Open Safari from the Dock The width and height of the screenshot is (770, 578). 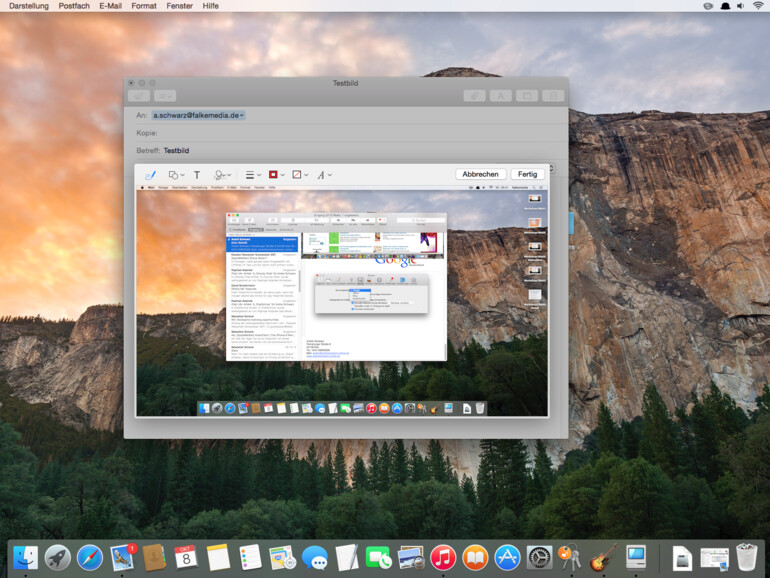tap(90, 557)
